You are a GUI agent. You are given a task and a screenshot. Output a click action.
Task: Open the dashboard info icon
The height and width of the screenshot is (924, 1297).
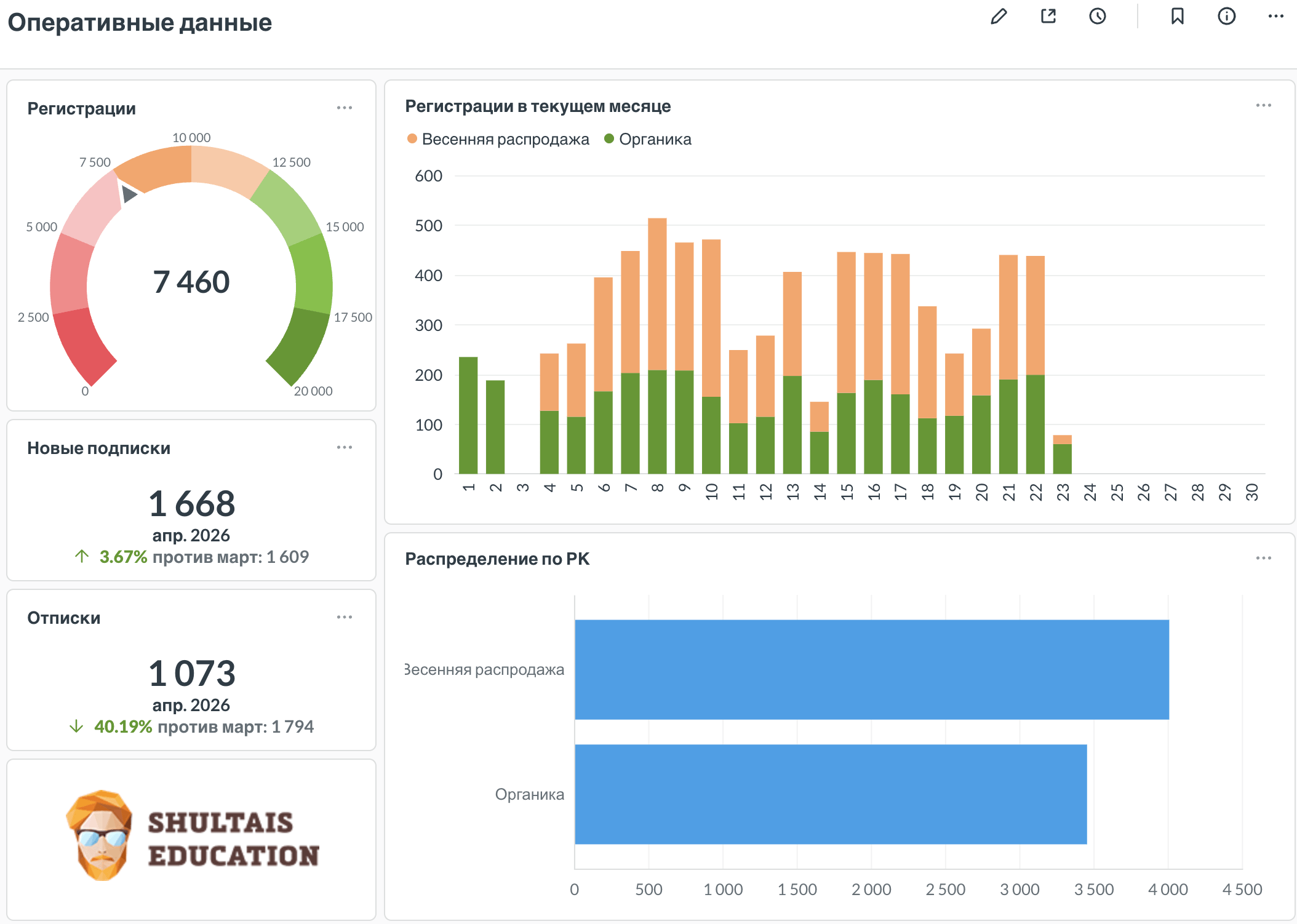[x=1226, y=17]
